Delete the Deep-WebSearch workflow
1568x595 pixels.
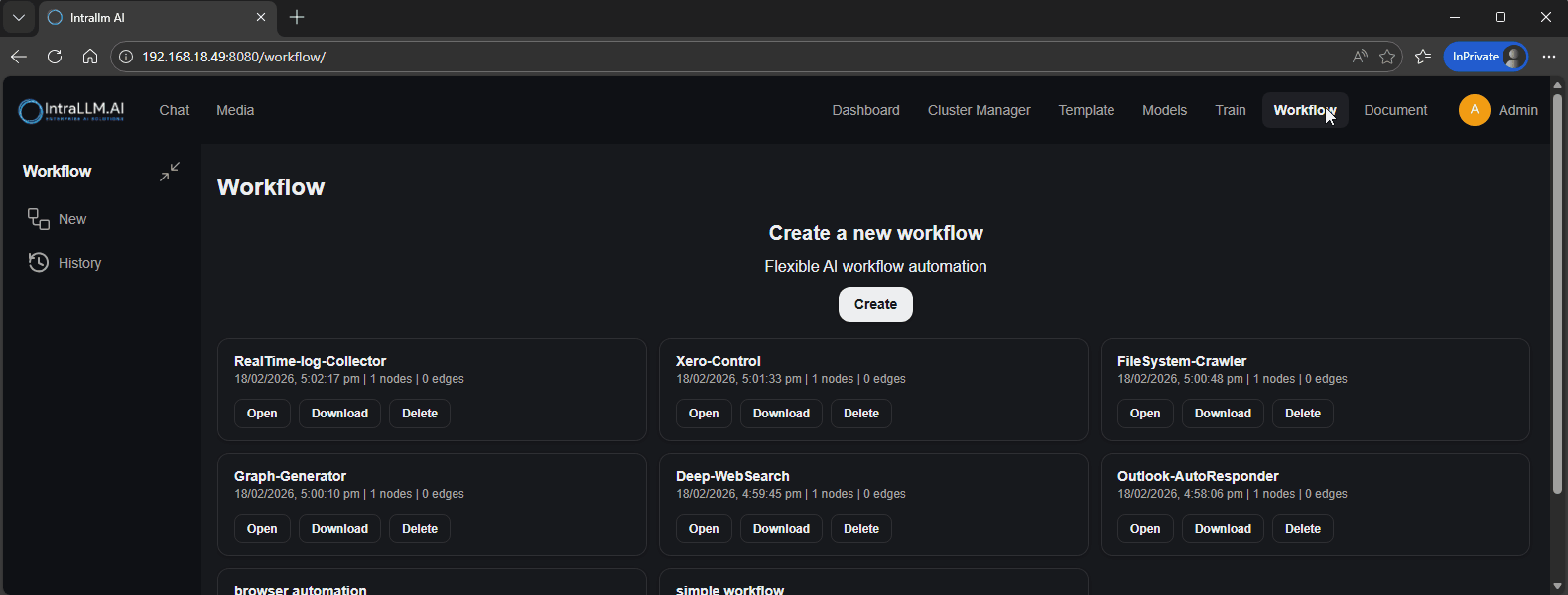(x=861, y=529)
